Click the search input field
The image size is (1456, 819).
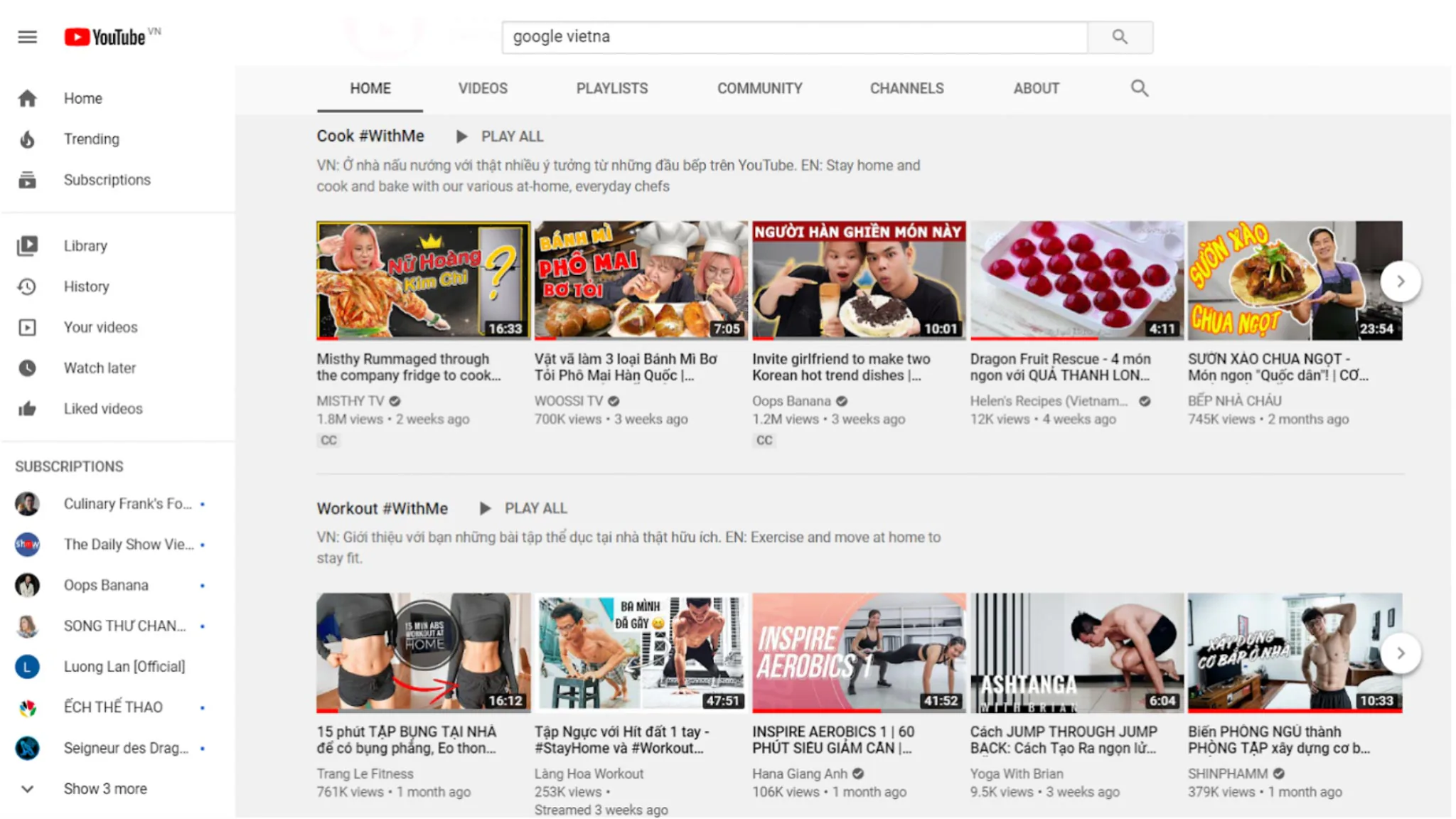[x=795, y=37]
